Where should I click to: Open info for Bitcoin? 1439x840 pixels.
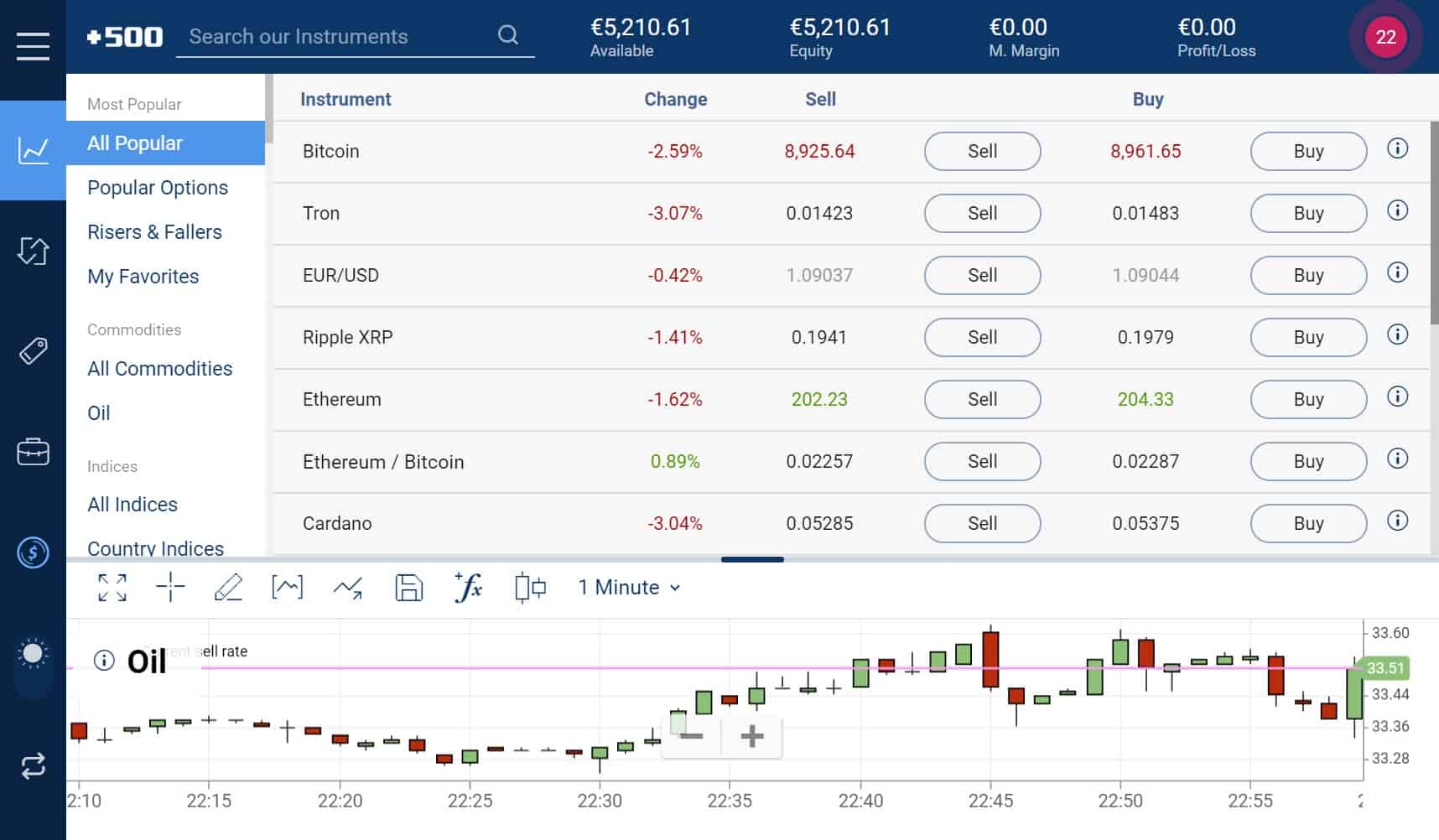(1397, 148)
